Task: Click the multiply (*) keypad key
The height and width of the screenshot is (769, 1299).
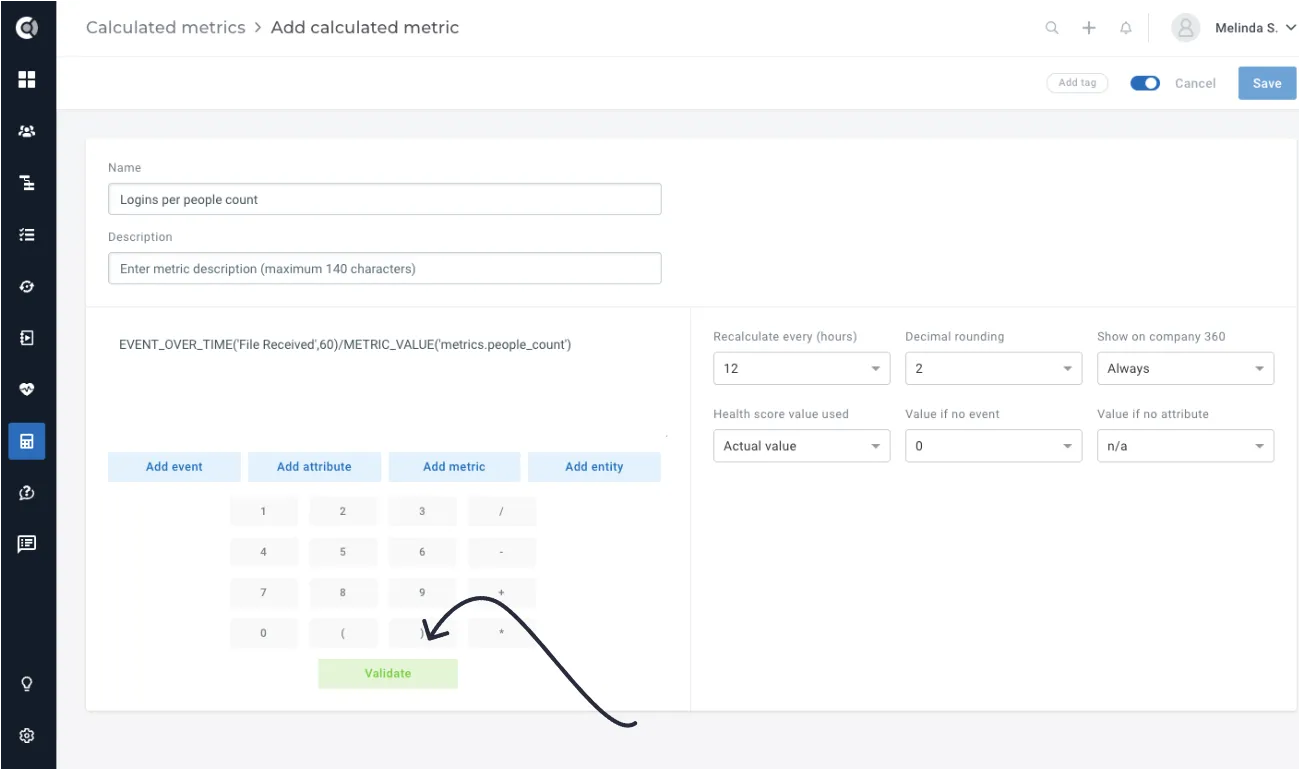Action: (501, 633)
